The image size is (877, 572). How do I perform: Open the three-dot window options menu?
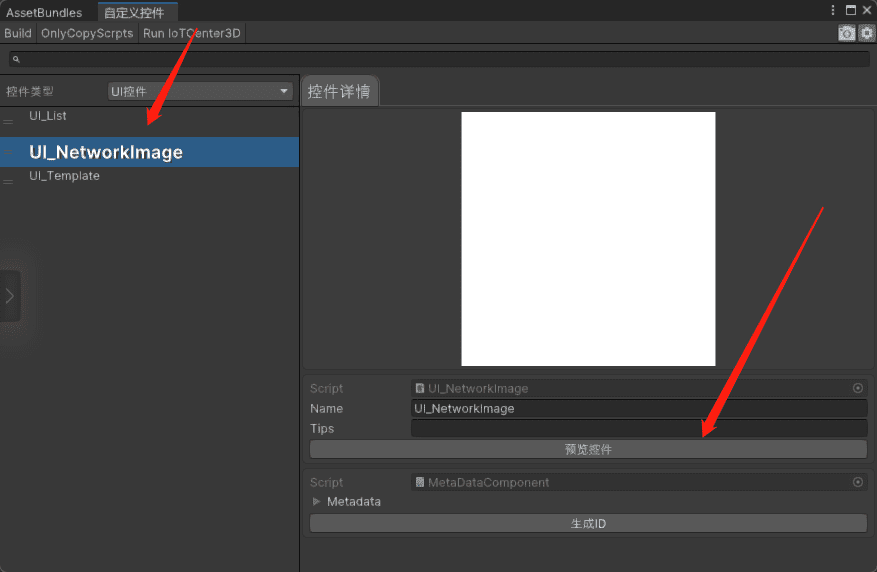coord(833,10)
